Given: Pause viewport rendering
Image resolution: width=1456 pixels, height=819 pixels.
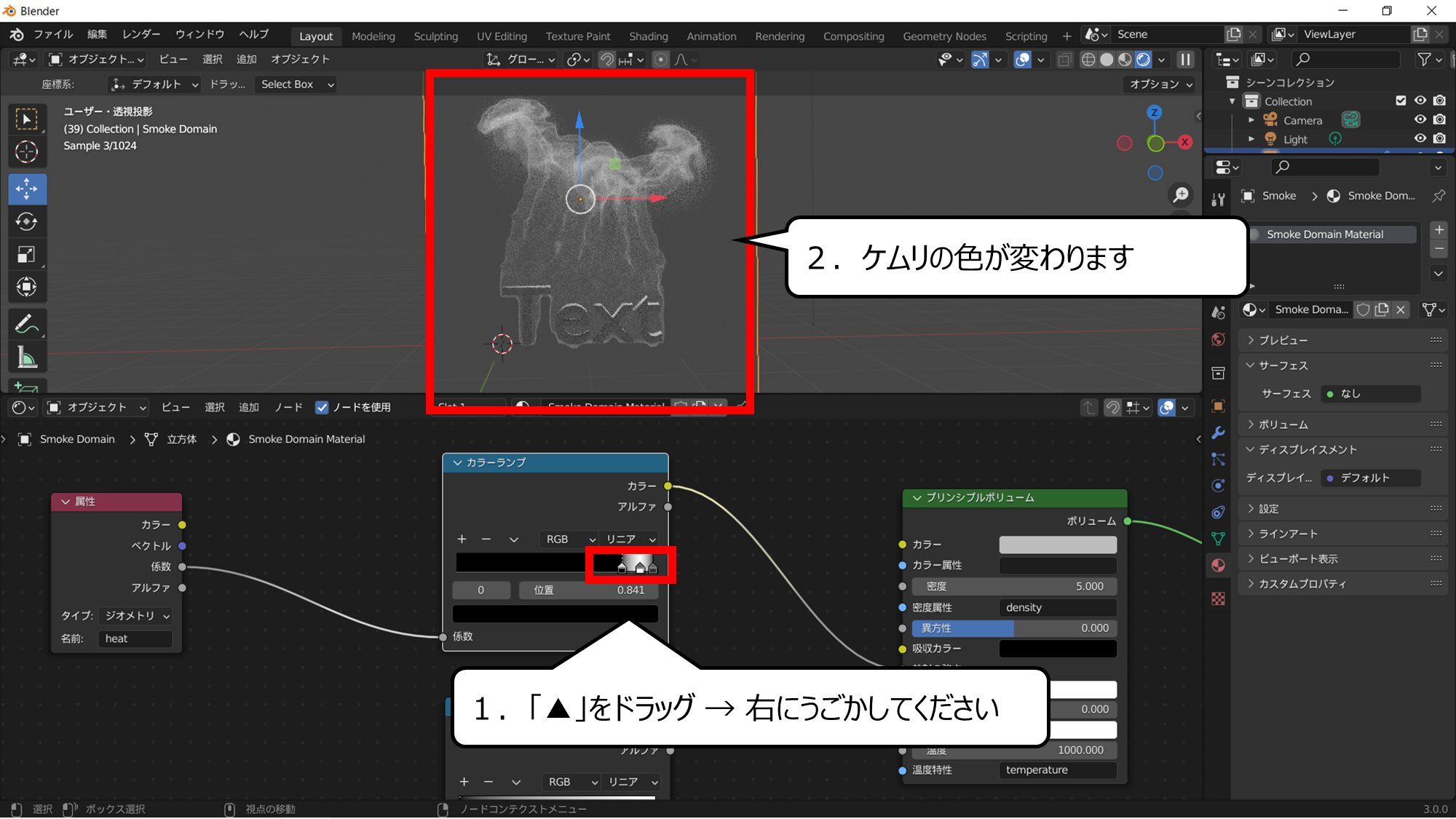Looking at the screenshot, I should coord(1186,60).
